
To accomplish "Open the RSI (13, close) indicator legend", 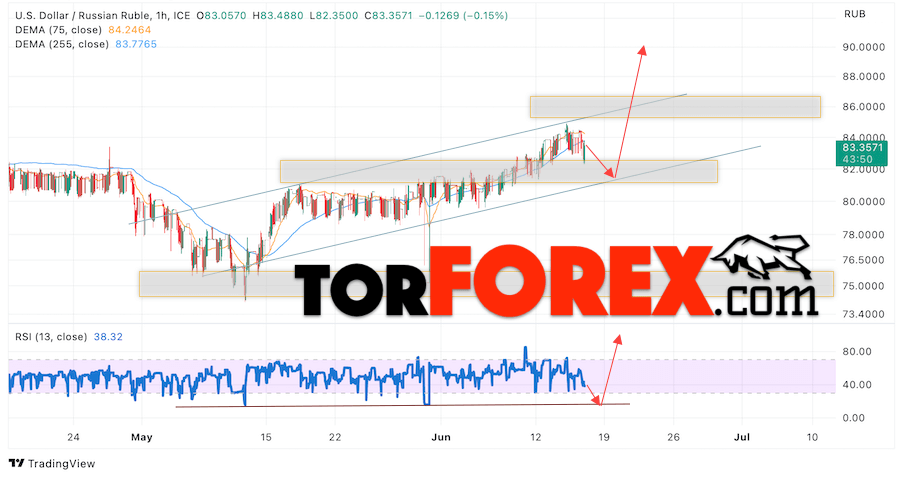I will [x=51, y=337].
